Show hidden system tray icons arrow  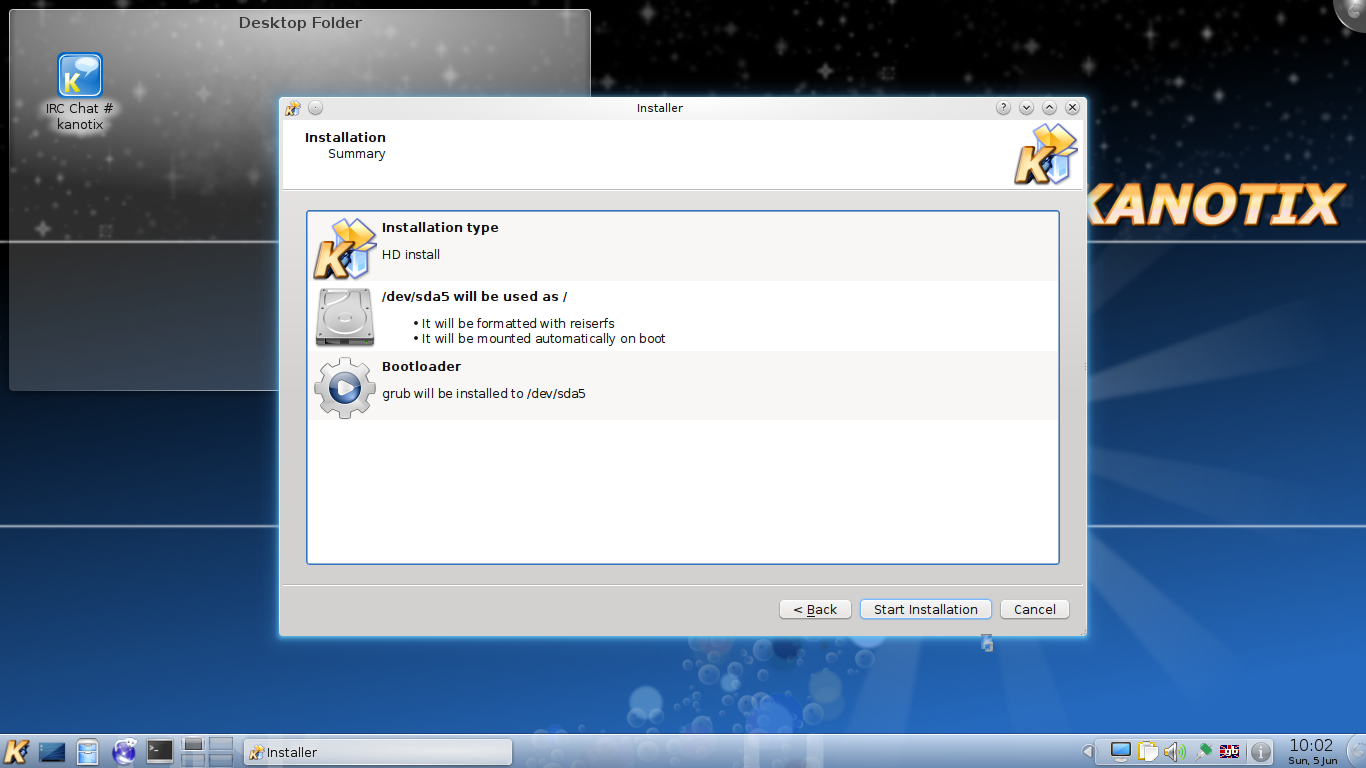coord(1087,751)
